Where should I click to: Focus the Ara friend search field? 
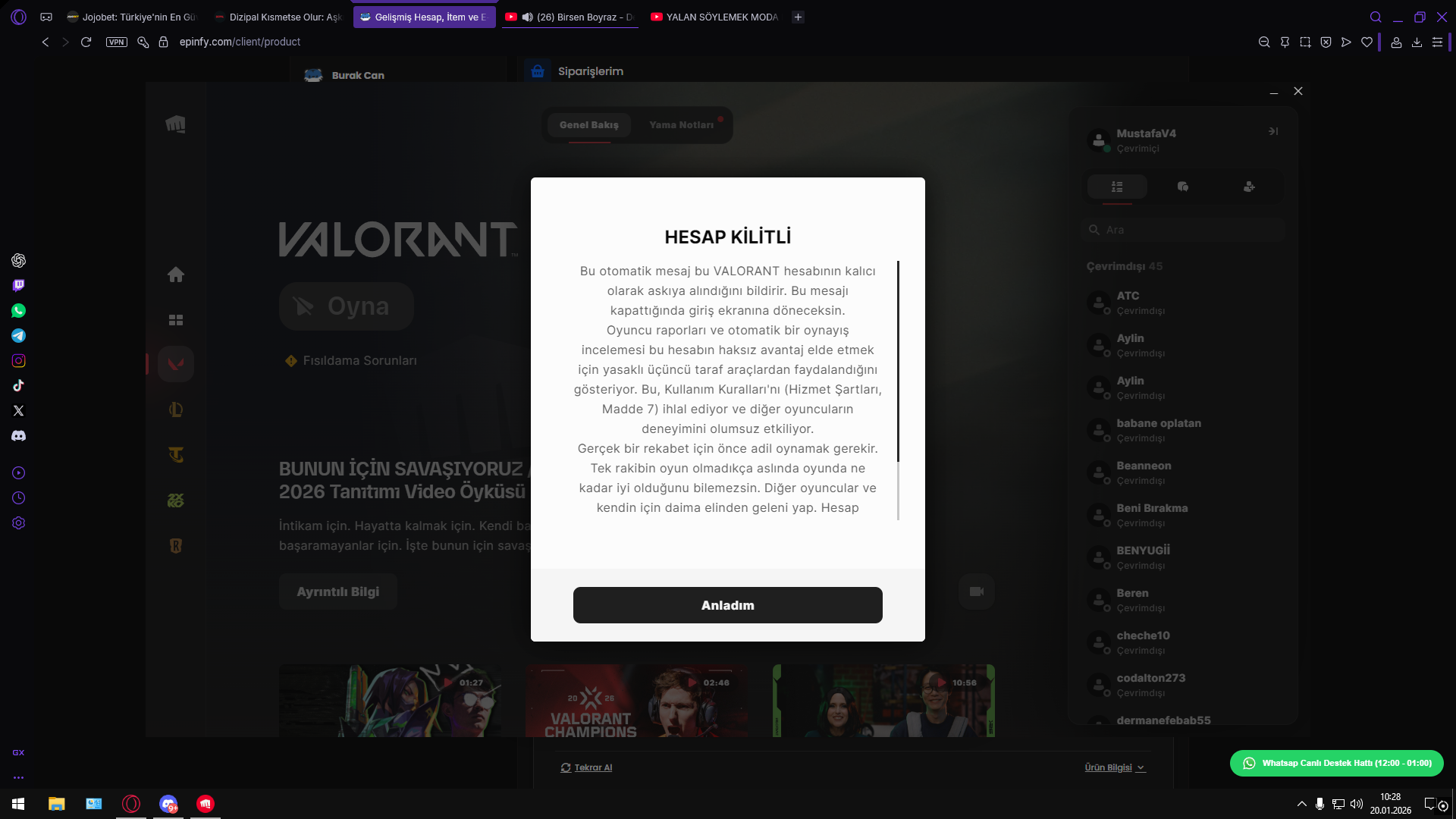pos(1183,230)
